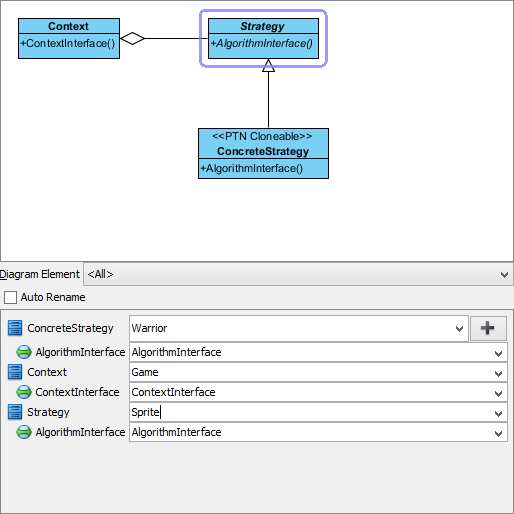This screenshot has height=514, width=514.
Task: Expand the Game combo box arrow
Action: 498,373
